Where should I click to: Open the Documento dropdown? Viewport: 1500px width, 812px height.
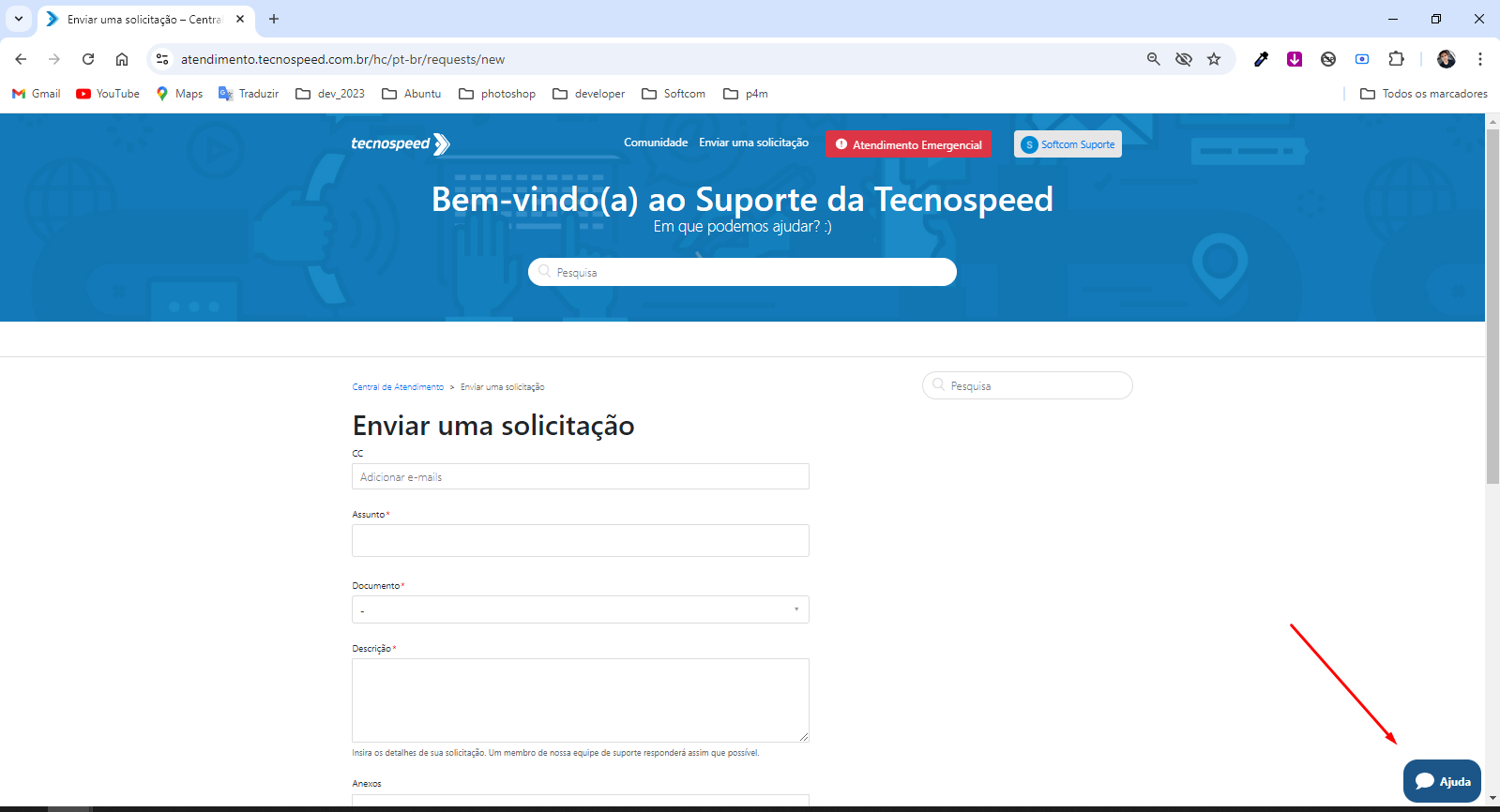[580, 609]
